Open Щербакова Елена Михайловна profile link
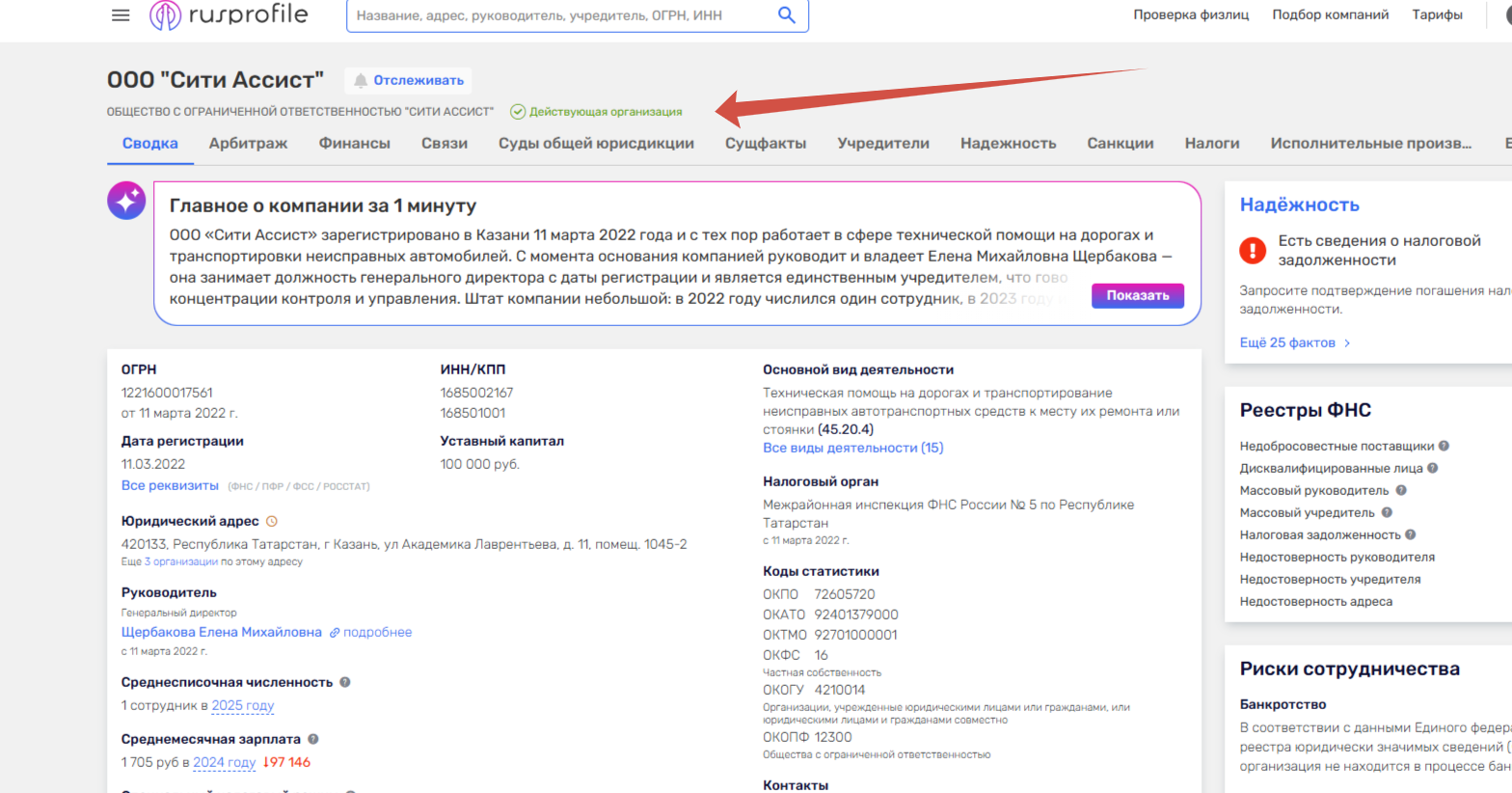The width and height of the screenshot is (1512, 793). point(222,632)
